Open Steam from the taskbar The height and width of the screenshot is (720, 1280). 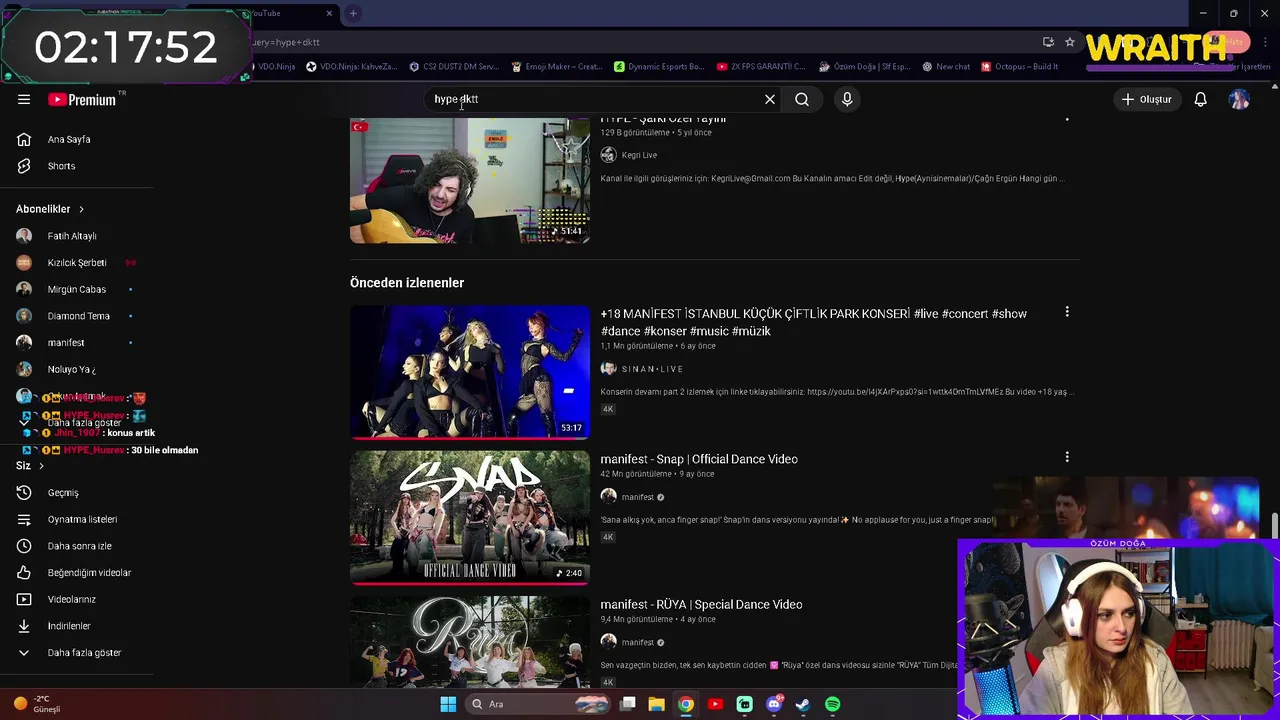(802, 704)
